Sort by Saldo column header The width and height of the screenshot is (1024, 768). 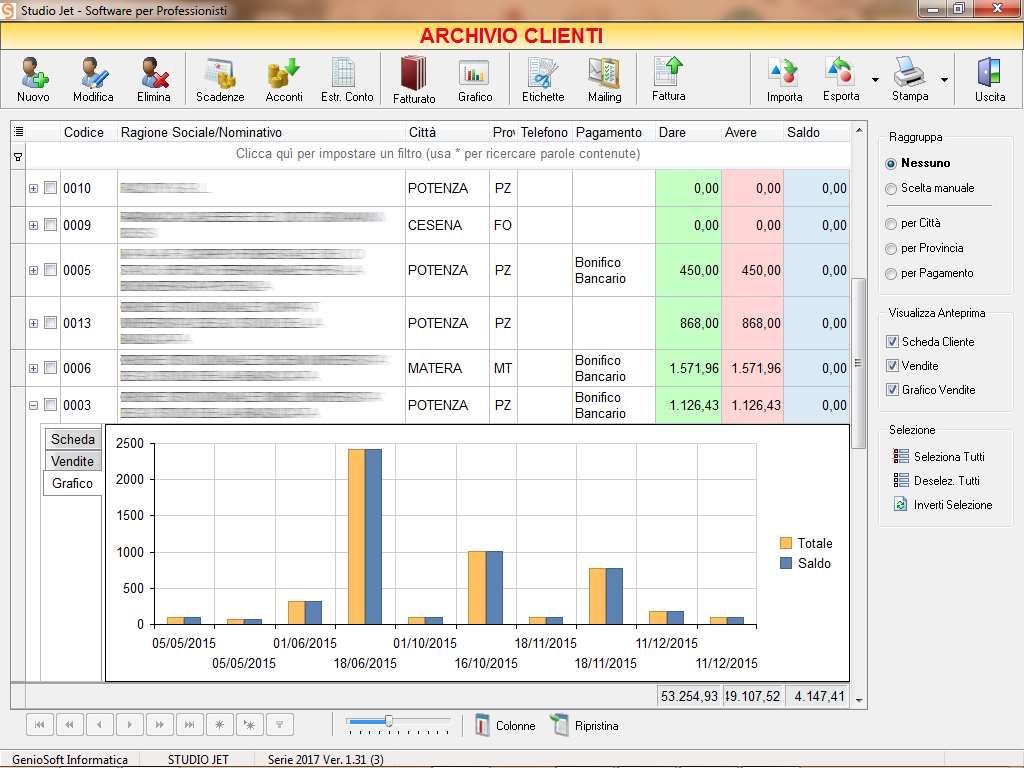coord(816,132)
